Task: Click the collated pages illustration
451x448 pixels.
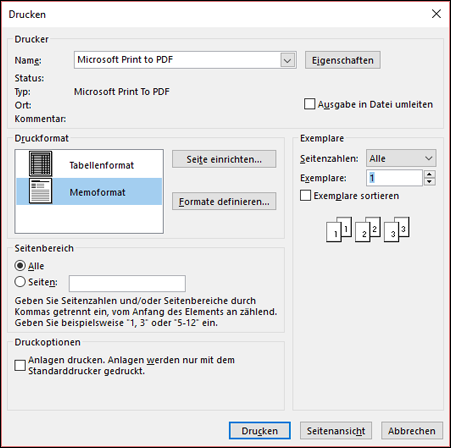Action: 368,229
